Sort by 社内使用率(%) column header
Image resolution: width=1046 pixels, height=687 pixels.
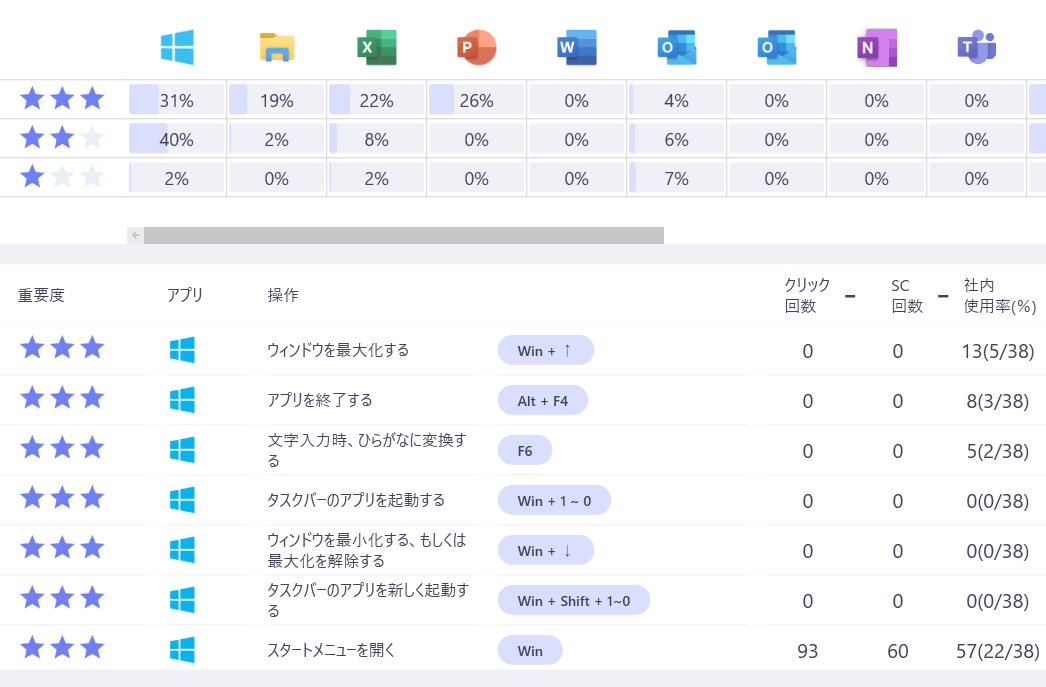(1000, 295)
